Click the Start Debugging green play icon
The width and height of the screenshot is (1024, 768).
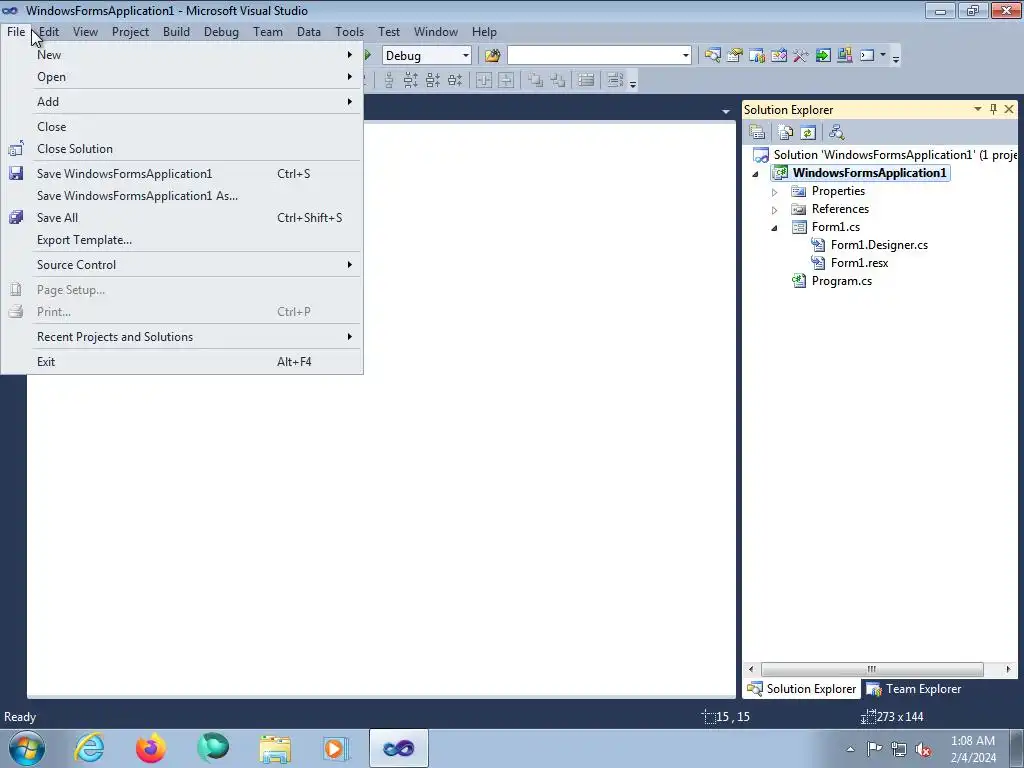(368, 56)
